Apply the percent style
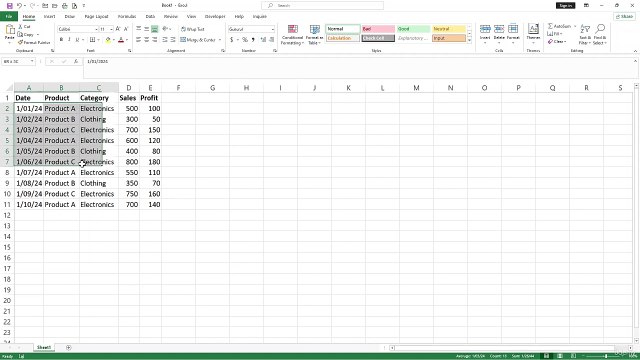 [x=244, y=40]
